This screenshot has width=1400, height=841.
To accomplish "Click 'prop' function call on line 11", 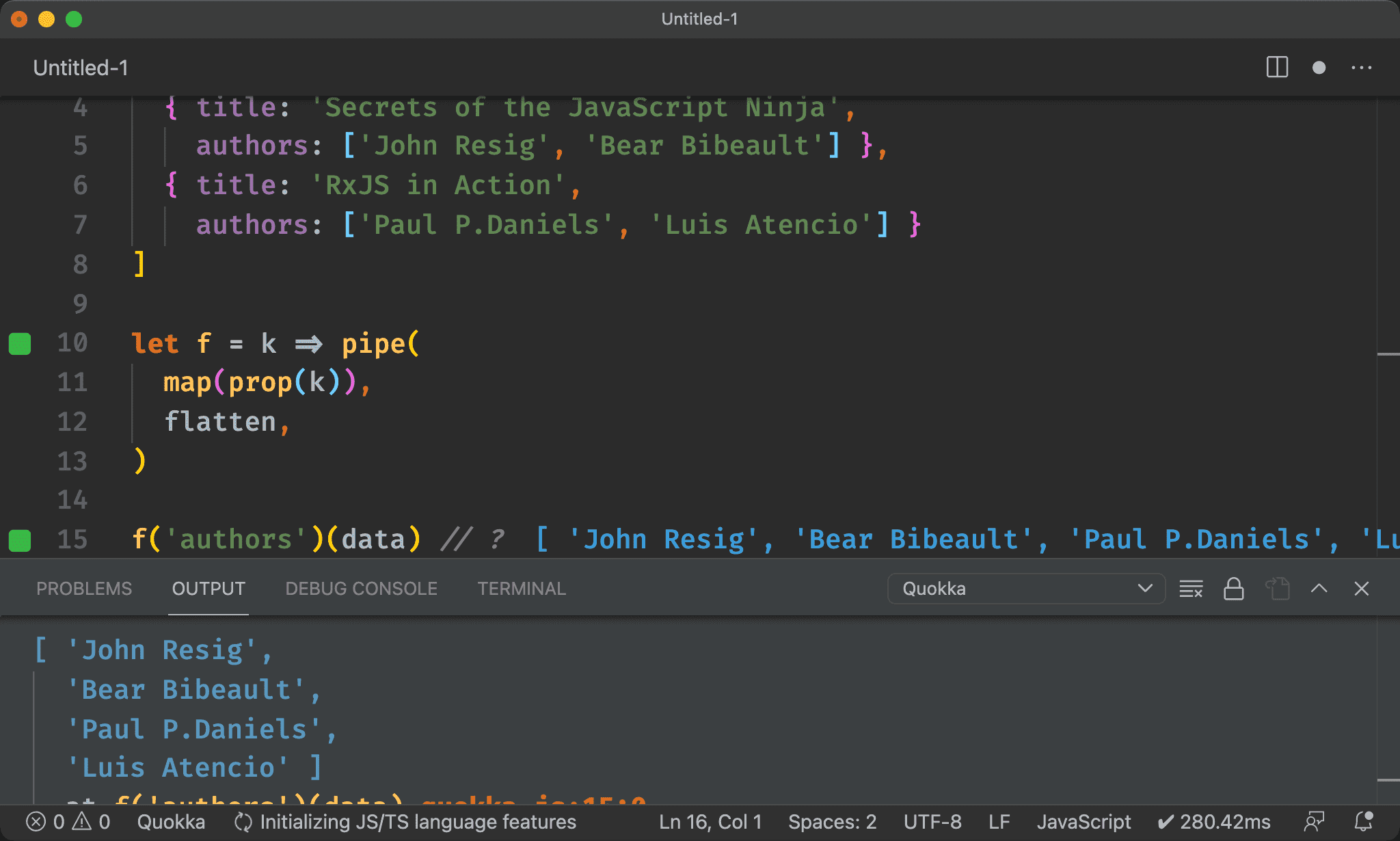I will click(260, 382).
